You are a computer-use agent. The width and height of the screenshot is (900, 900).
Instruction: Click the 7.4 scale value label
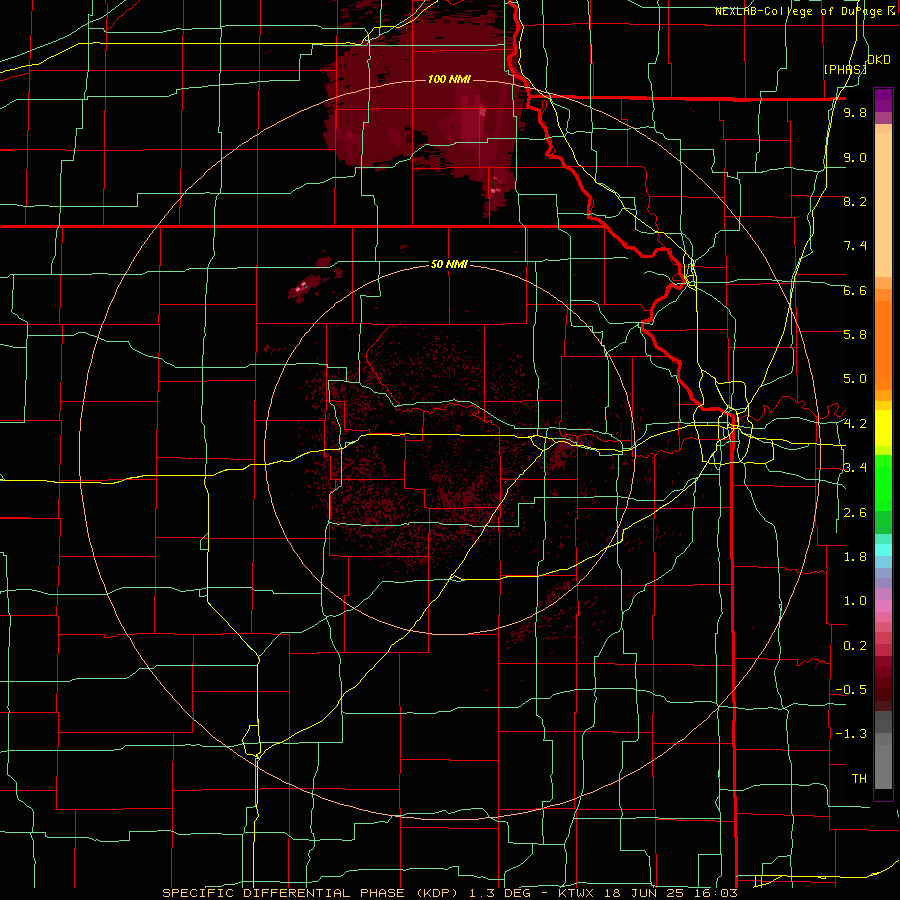pos(855,246)
